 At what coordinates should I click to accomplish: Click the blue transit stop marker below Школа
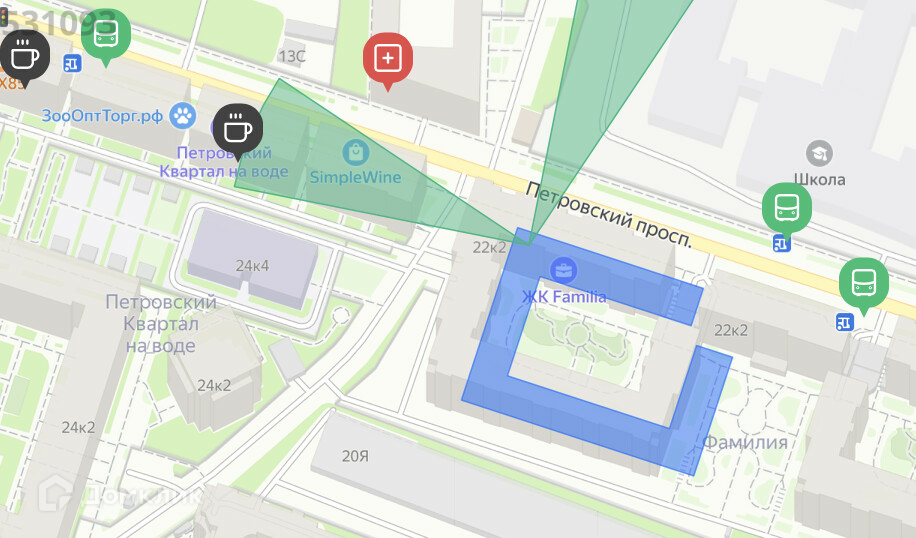pyautogui.click(x=782, y=244)
